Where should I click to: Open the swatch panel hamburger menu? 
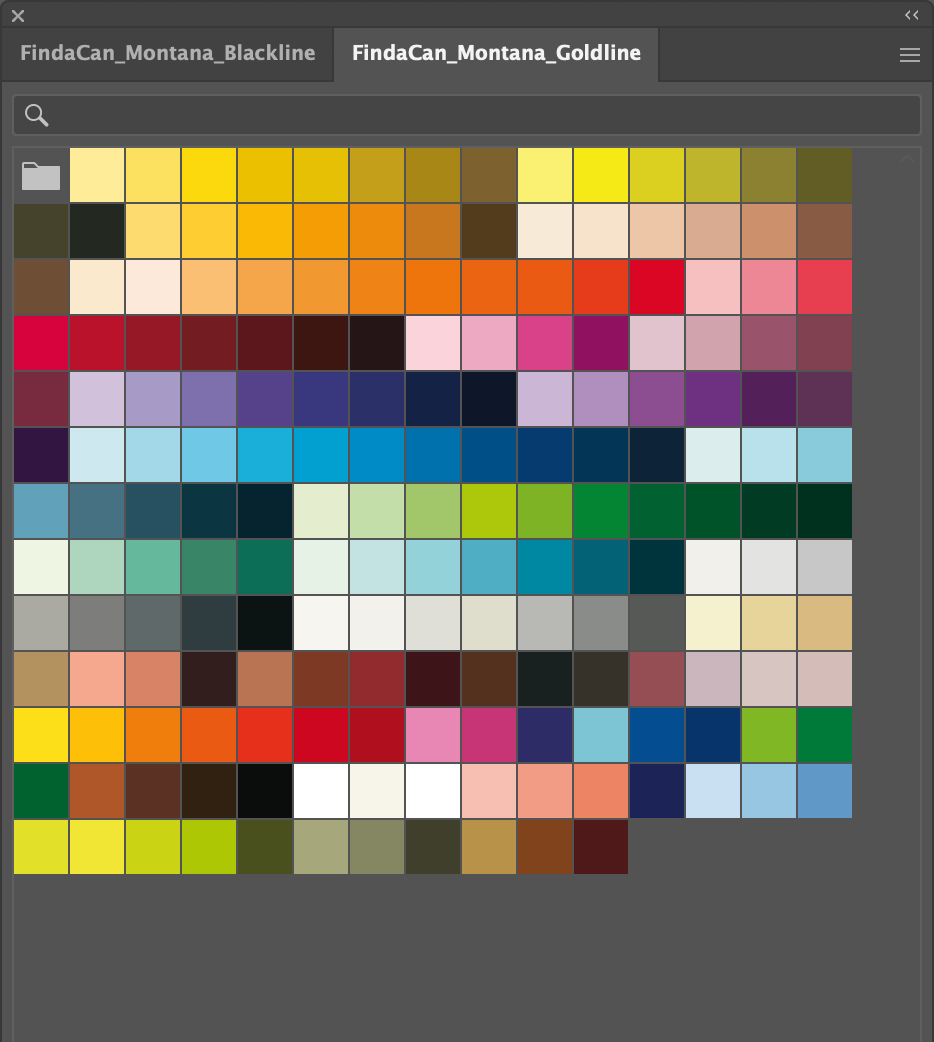(x=909, y=56)
